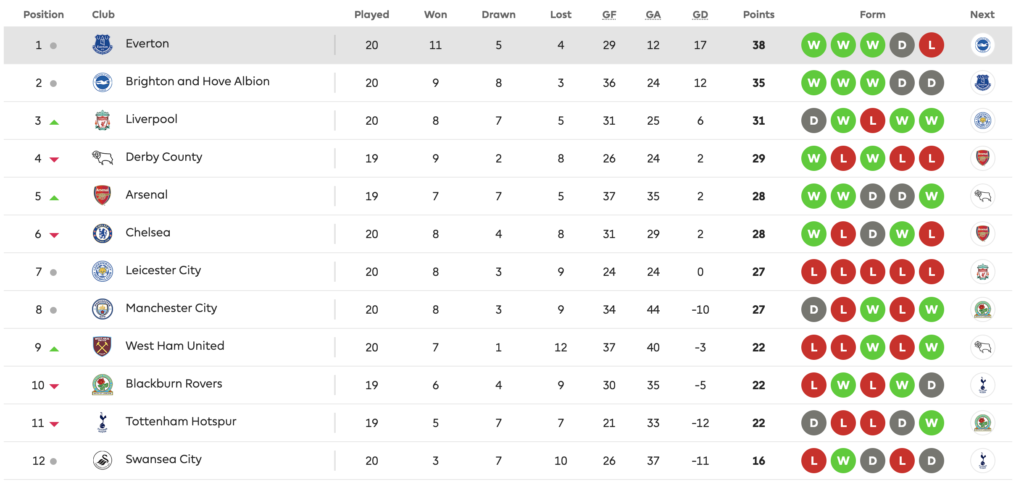1024x490 pixels.
Task: Select Liverpool's first grey D form result
Action: (814, 121)
